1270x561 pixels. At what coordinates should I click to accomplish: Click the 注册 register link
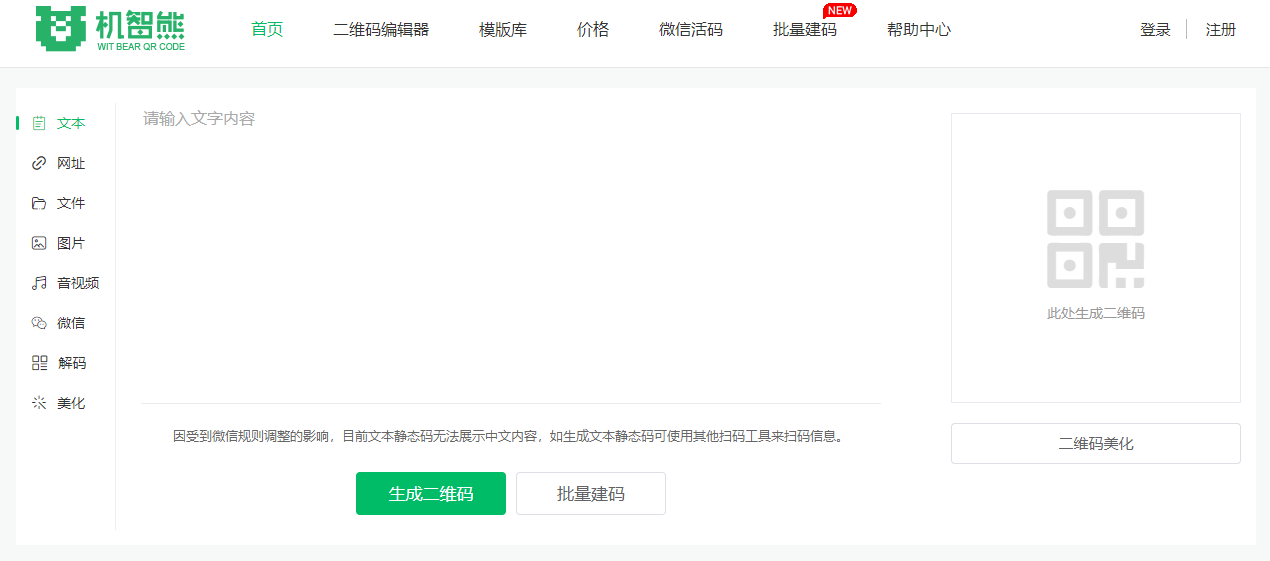[1221, 30]
